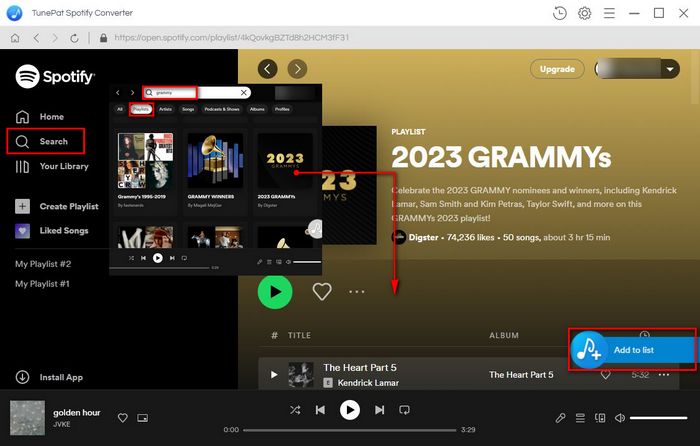This screenshot has height=446, width=700.
Task: Go to browser home page icon
Action: (15, 38)
